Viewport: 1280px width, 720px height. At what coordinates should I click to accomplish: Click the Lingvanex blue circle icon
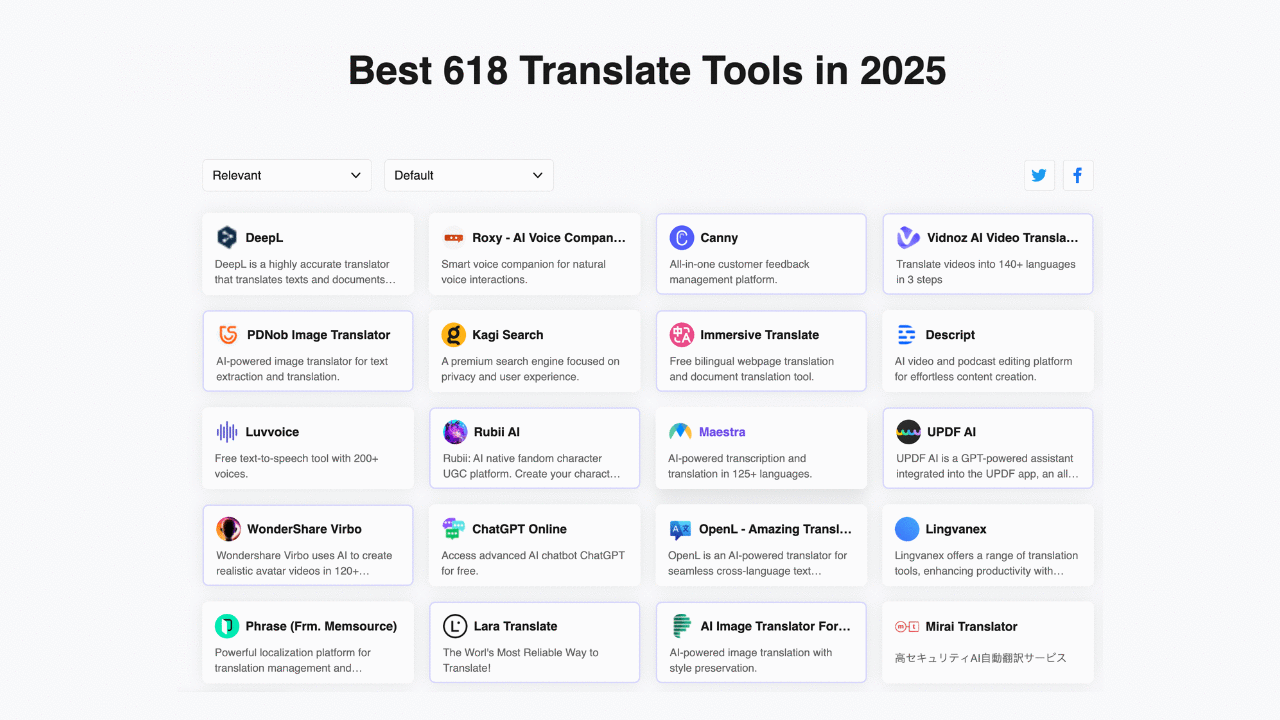pos(907,529)
